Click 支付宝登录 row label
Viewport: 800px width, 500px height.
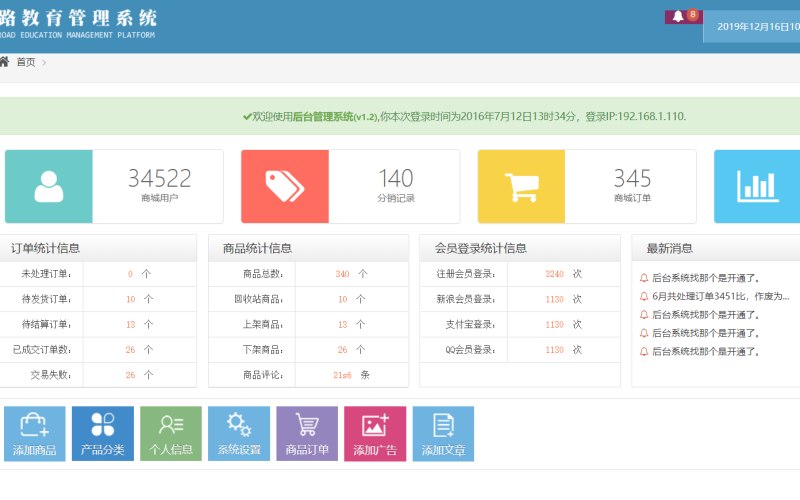[x=470, y=324]
